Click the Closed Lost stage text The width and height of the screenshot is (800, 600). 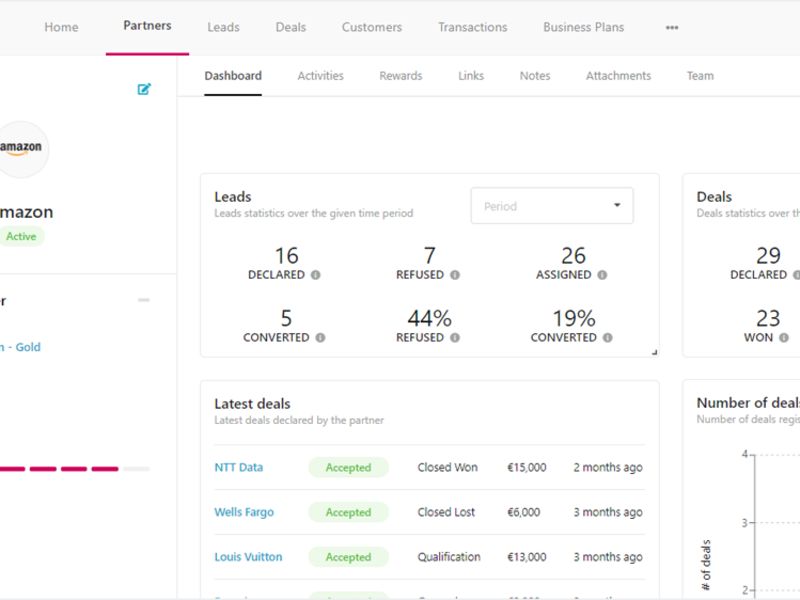[446, 512]
